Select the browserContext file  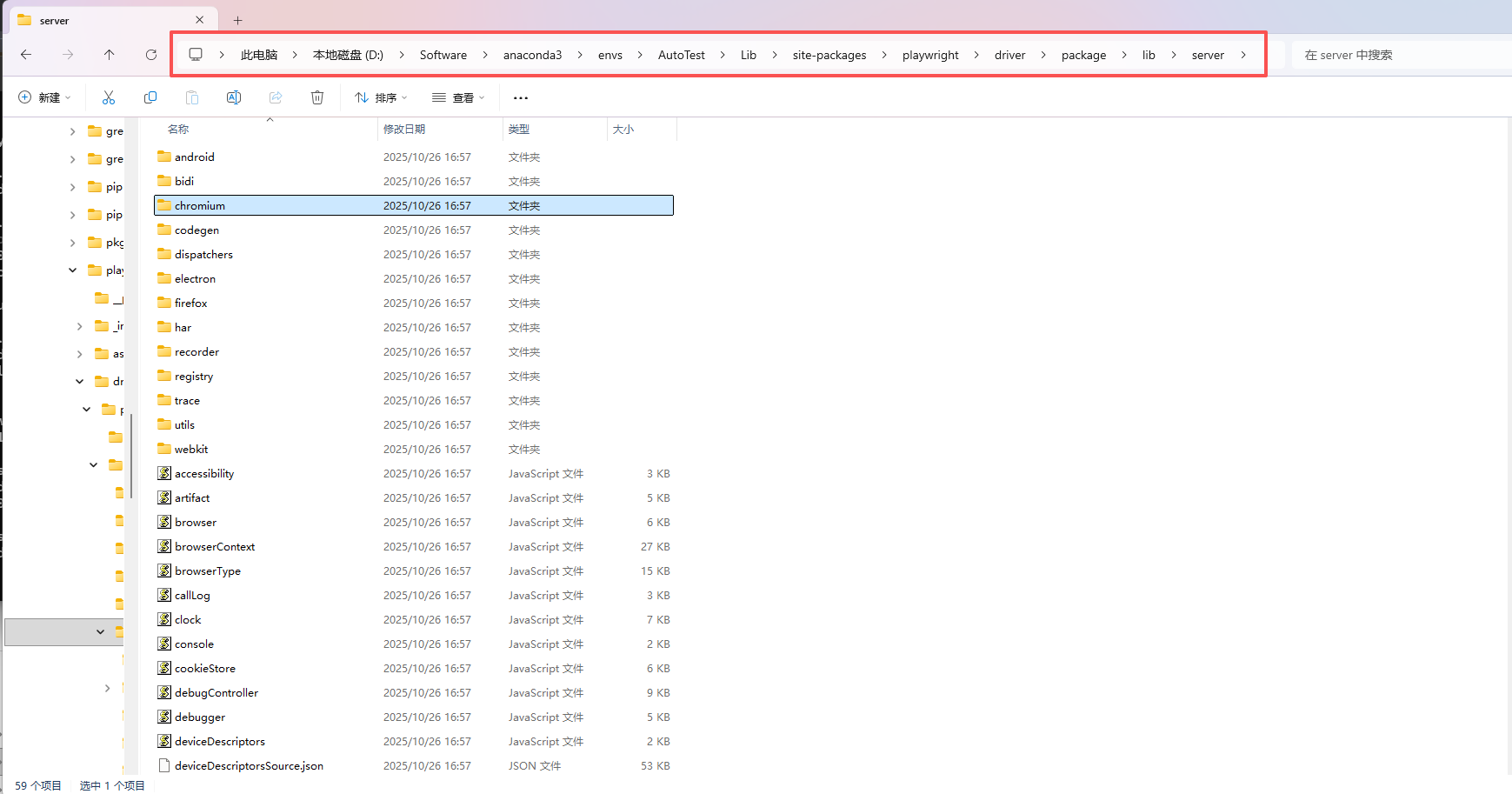(x=215, y=547)
